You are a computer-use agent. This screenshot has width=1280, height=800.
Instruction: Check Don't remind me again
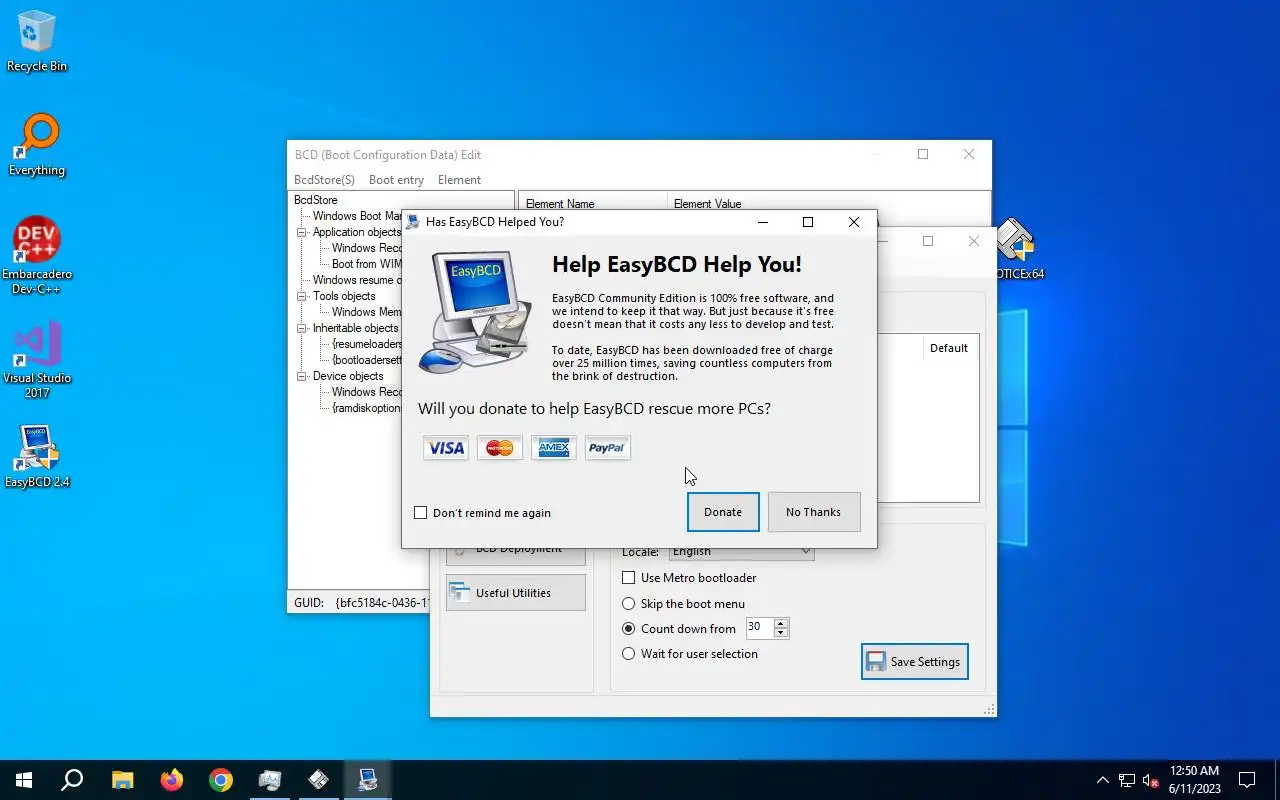coord(420,513)
